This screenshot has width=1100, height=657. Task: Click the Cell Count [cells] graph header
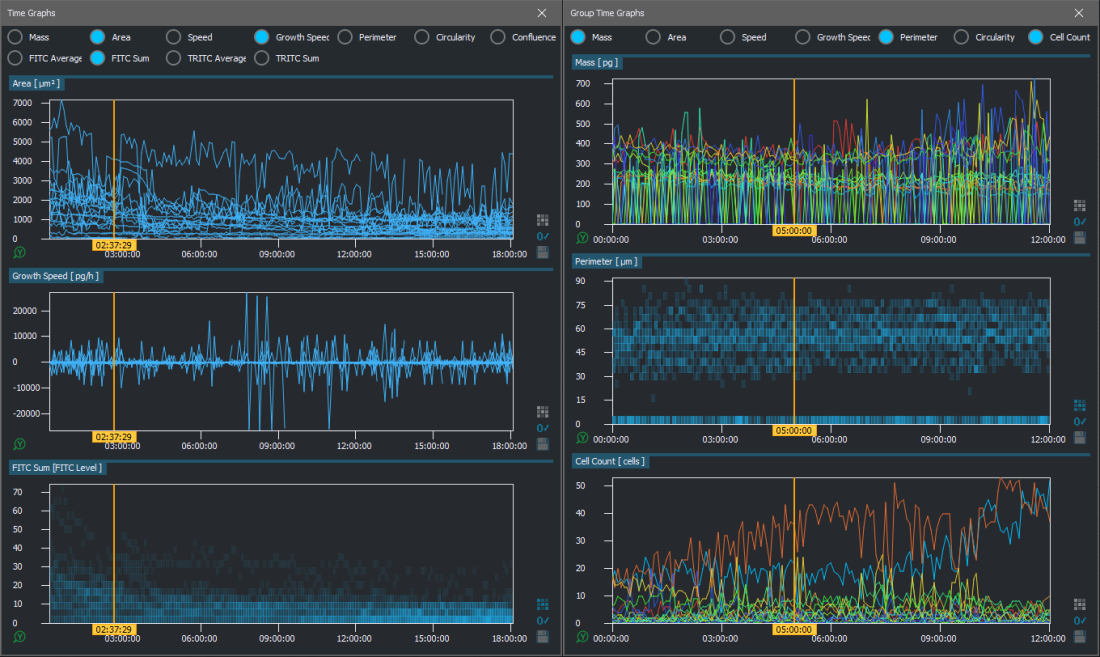pyautogui.click(x=611, y=461)
